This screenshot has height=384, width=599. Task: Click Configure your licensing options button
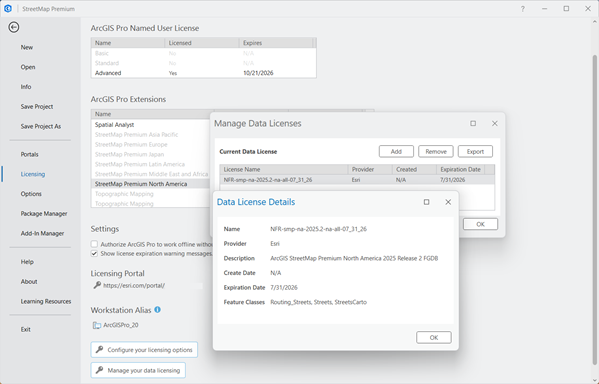(144, 350)
